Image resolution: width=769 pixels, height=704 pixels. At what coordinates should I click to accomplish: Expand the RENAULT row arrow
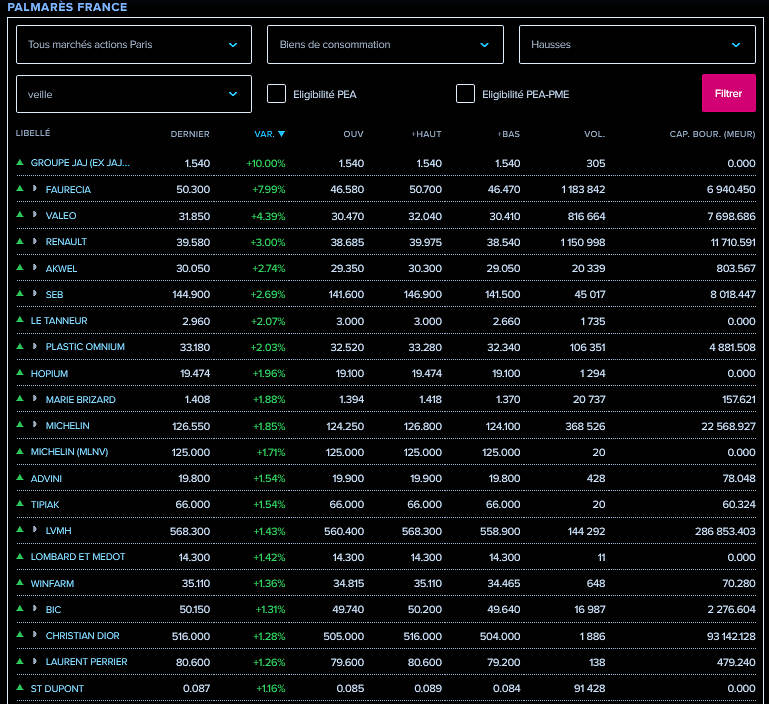[34, 241]
